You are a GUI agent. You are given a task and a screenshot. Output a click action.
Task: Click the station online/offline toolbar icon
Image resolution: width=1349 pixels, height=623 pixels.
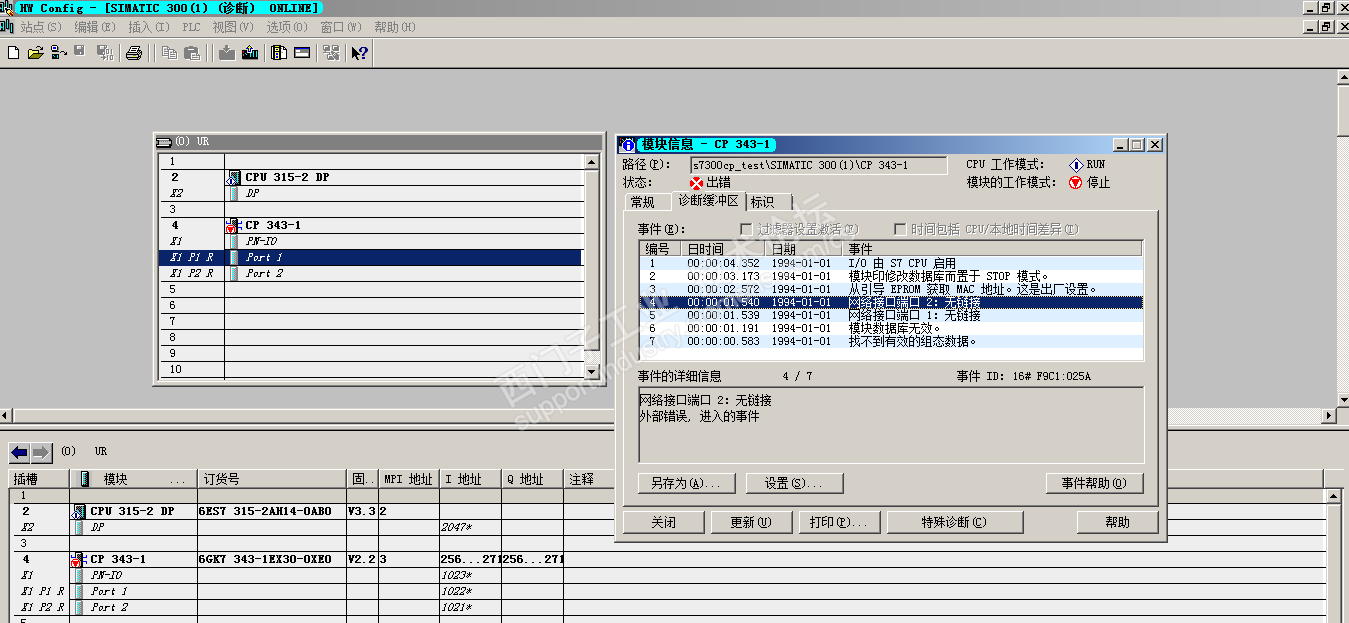(x=59, y=53)
